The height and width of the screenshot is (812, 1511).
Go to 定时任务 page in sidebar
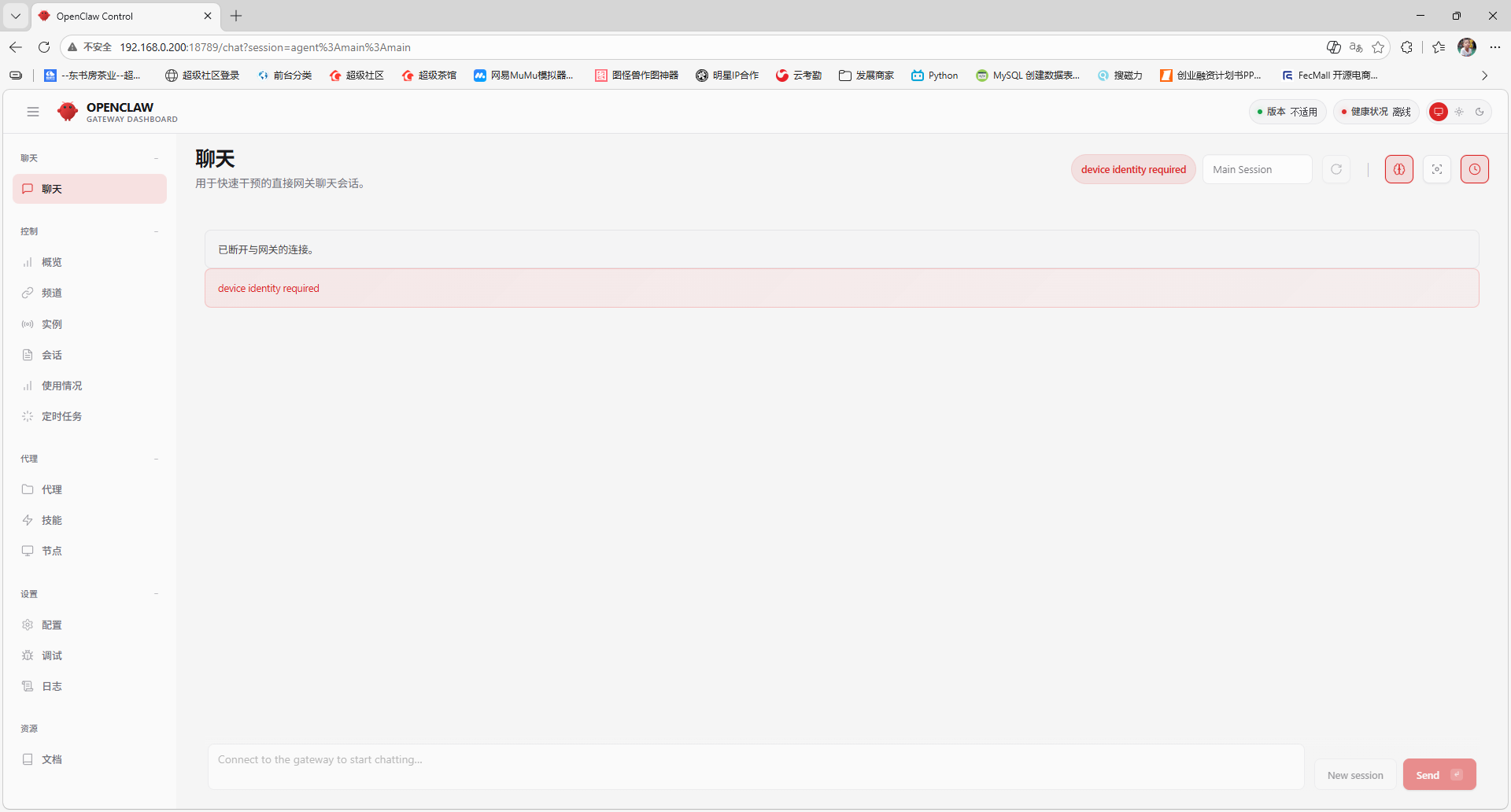point(61,416)
